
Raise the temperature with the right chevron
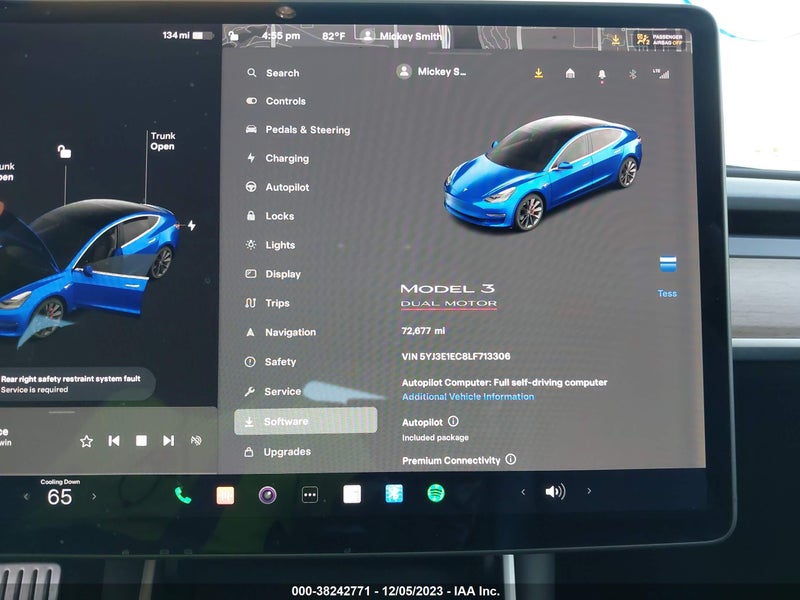pyautogui.click(x=94, y=496)
